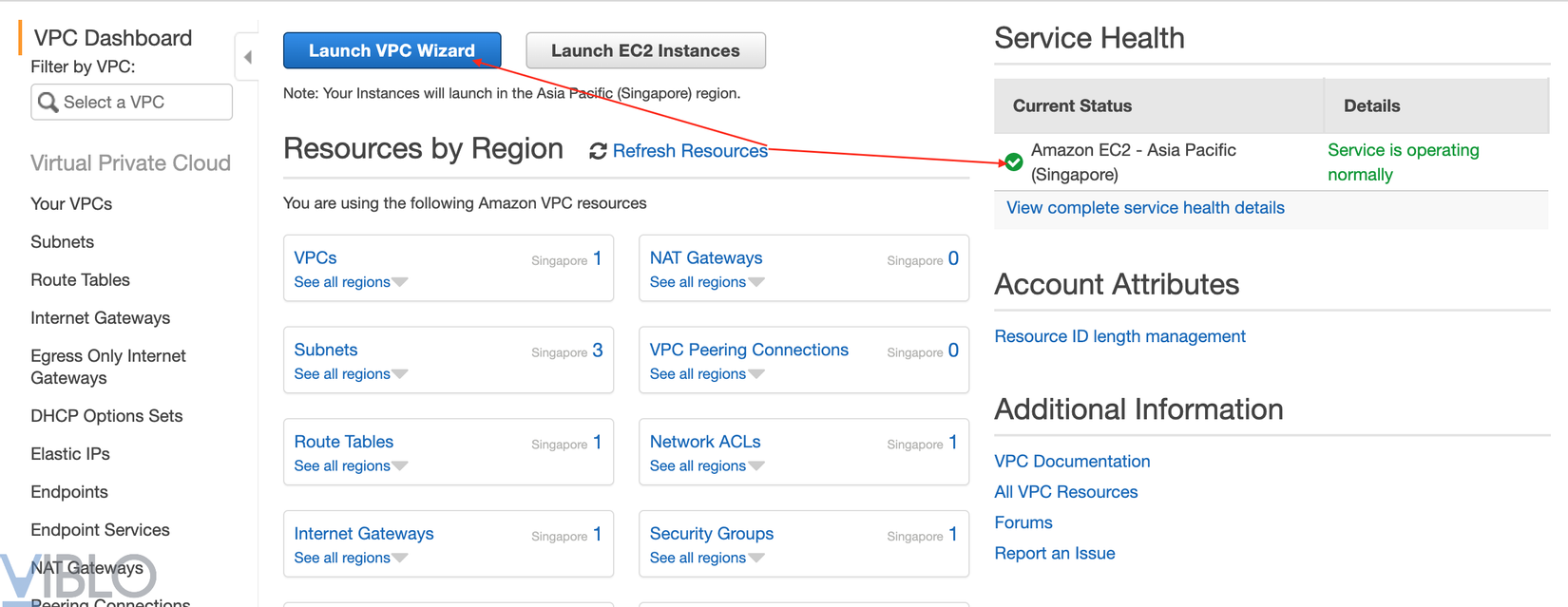Expand See all regions under NAT Gateways
This screenshot has width=1568, height=607.
[x=706, y=282]
